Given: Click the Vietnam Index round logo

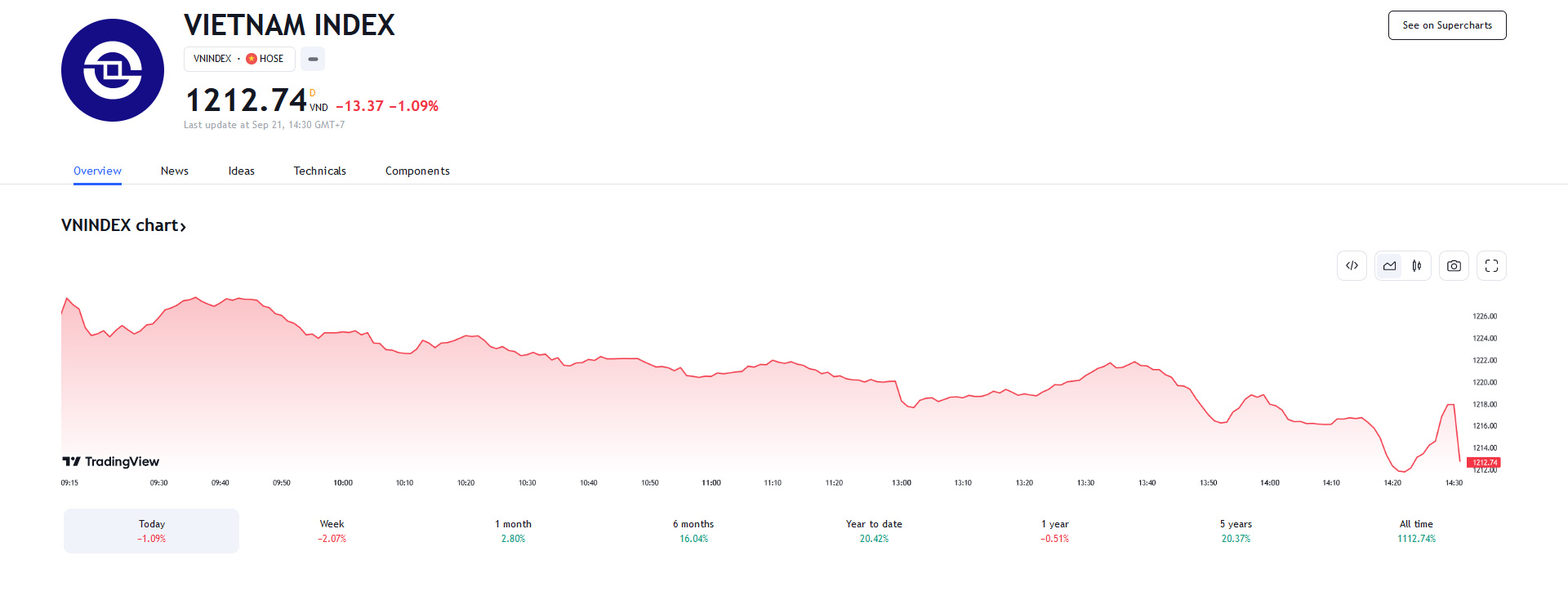Looking at the screenshot, I should 113,70.
